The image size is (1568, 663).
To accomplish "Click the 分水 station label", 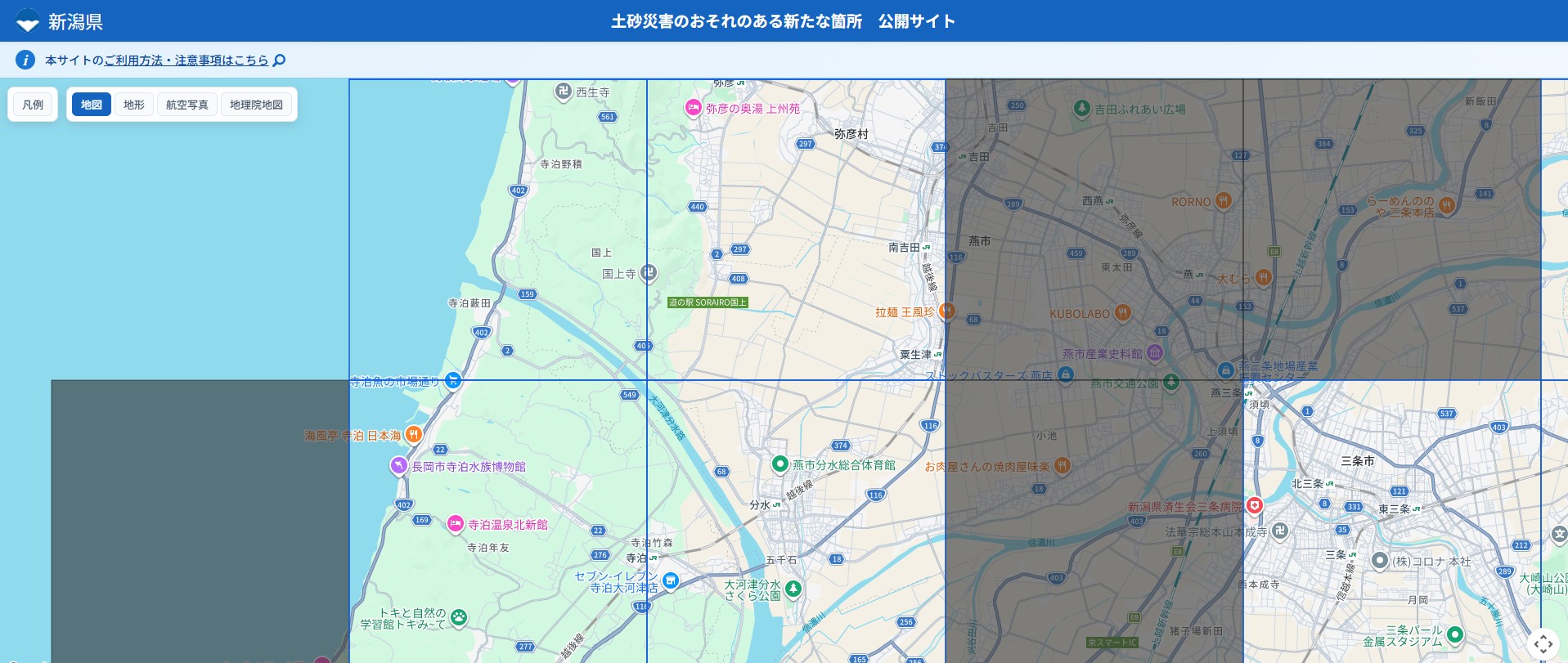I will (x=760, y=505).
